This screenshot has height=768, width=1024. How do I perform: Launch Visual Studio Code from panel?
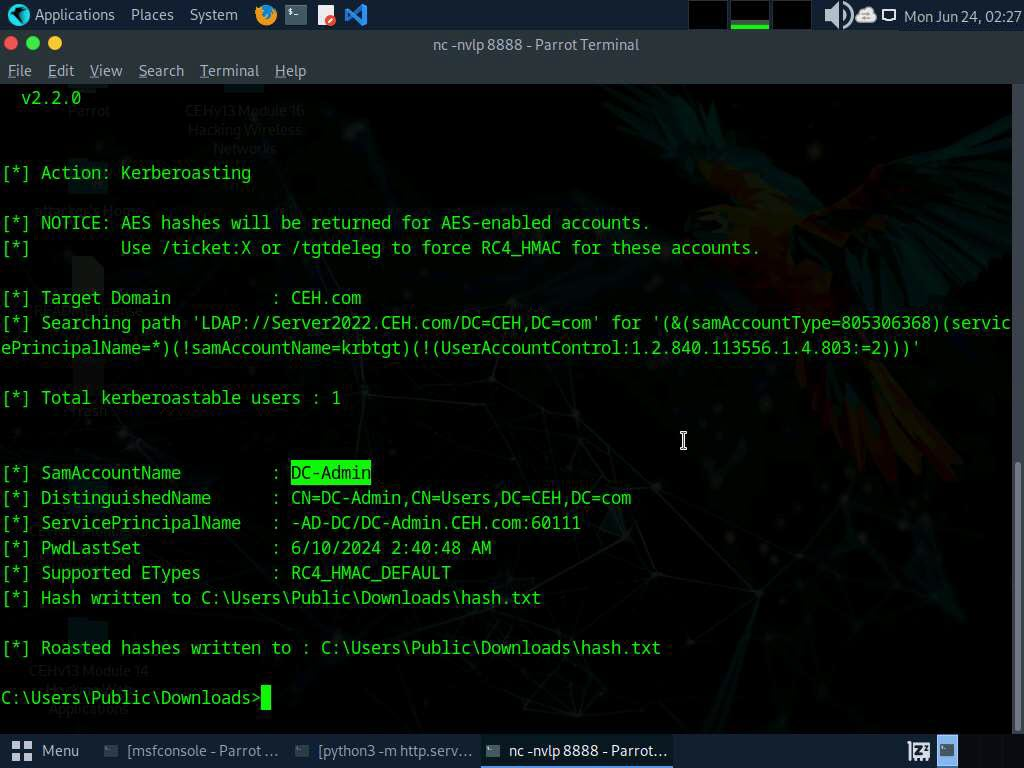355,15
